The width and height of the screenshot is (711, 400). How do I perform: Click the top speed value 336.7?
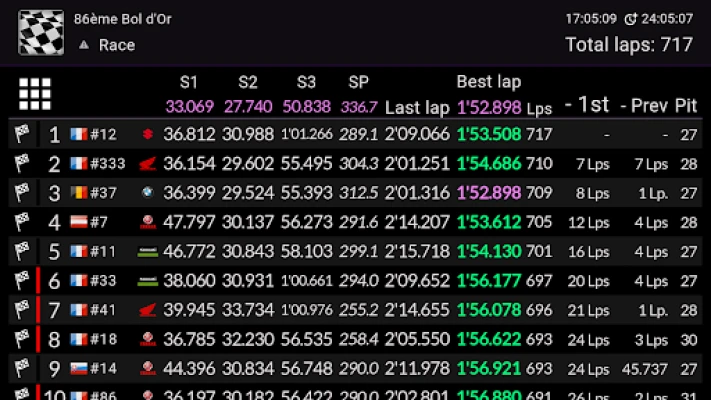point(359,107)
